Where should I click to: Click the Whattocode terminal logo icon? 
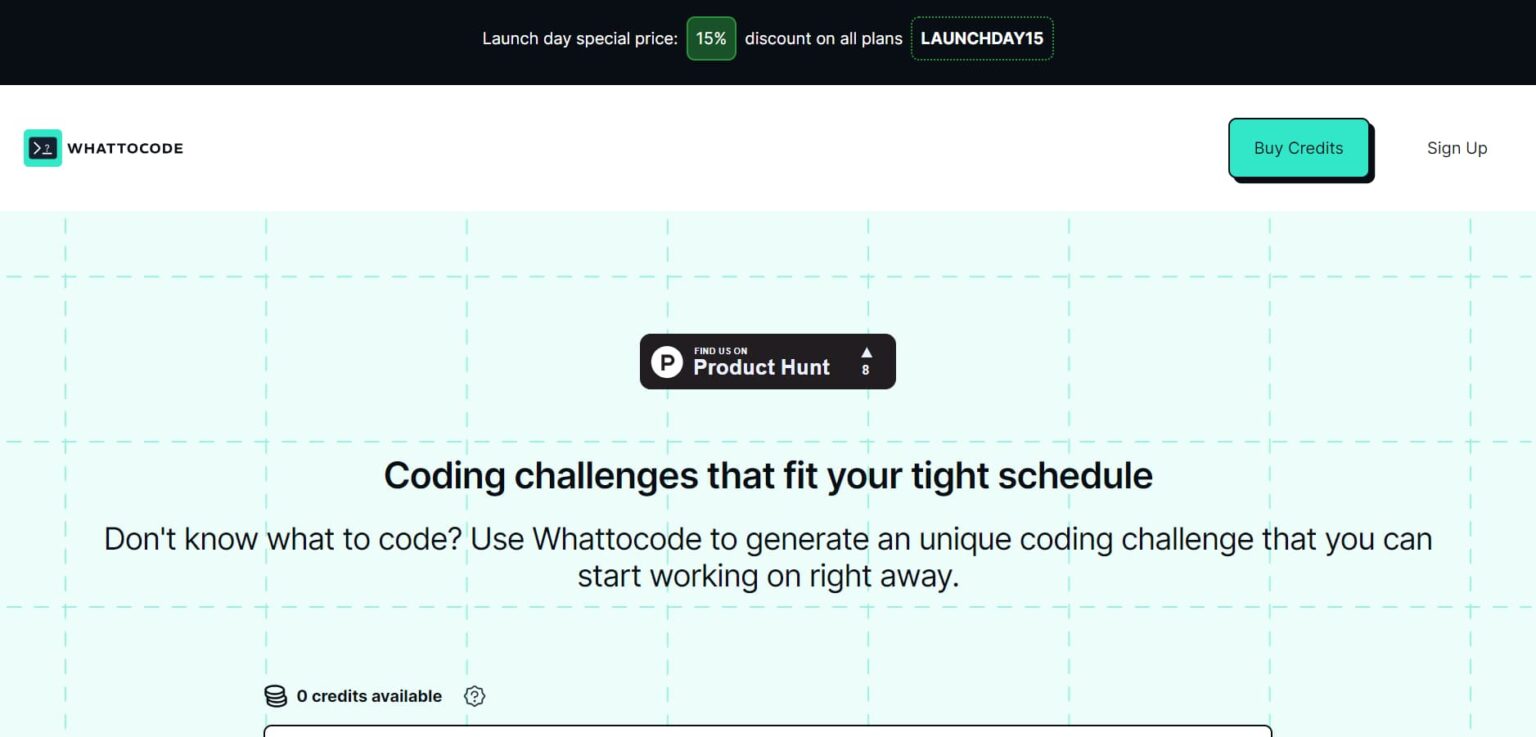click(43, 148)
